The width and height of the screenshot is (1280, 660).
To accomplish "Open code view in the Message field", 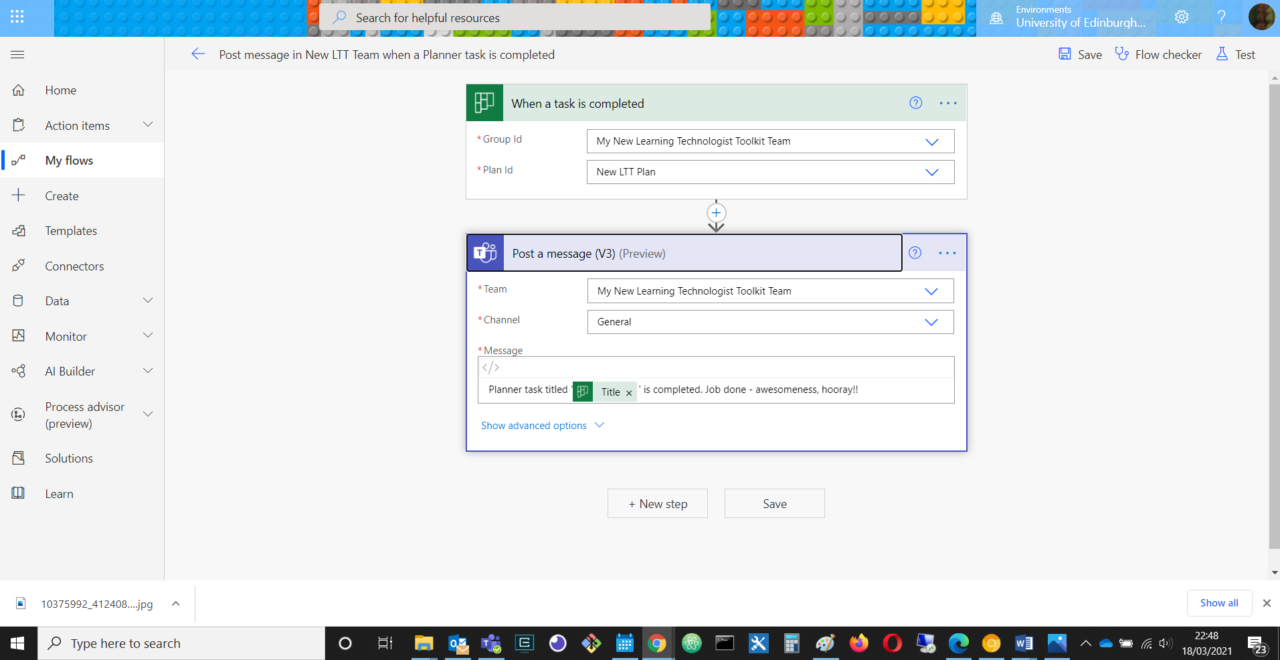I will tap(490, 367).
